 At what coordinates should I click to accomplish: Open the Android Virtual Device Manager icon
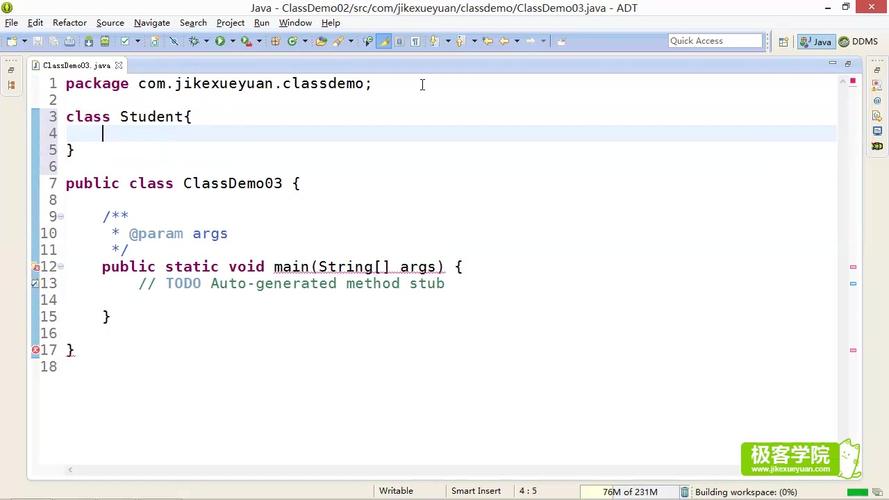click(x=105, y=41)
